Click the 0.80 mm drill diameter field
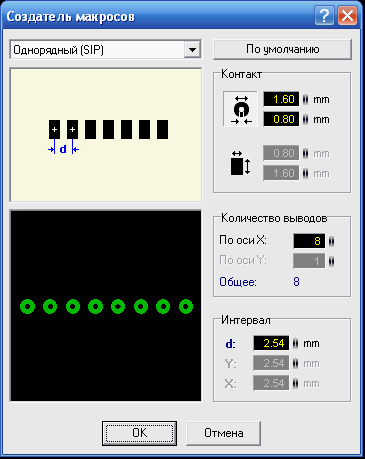Screen dimensions: 365x459 (x=281, y=119)
